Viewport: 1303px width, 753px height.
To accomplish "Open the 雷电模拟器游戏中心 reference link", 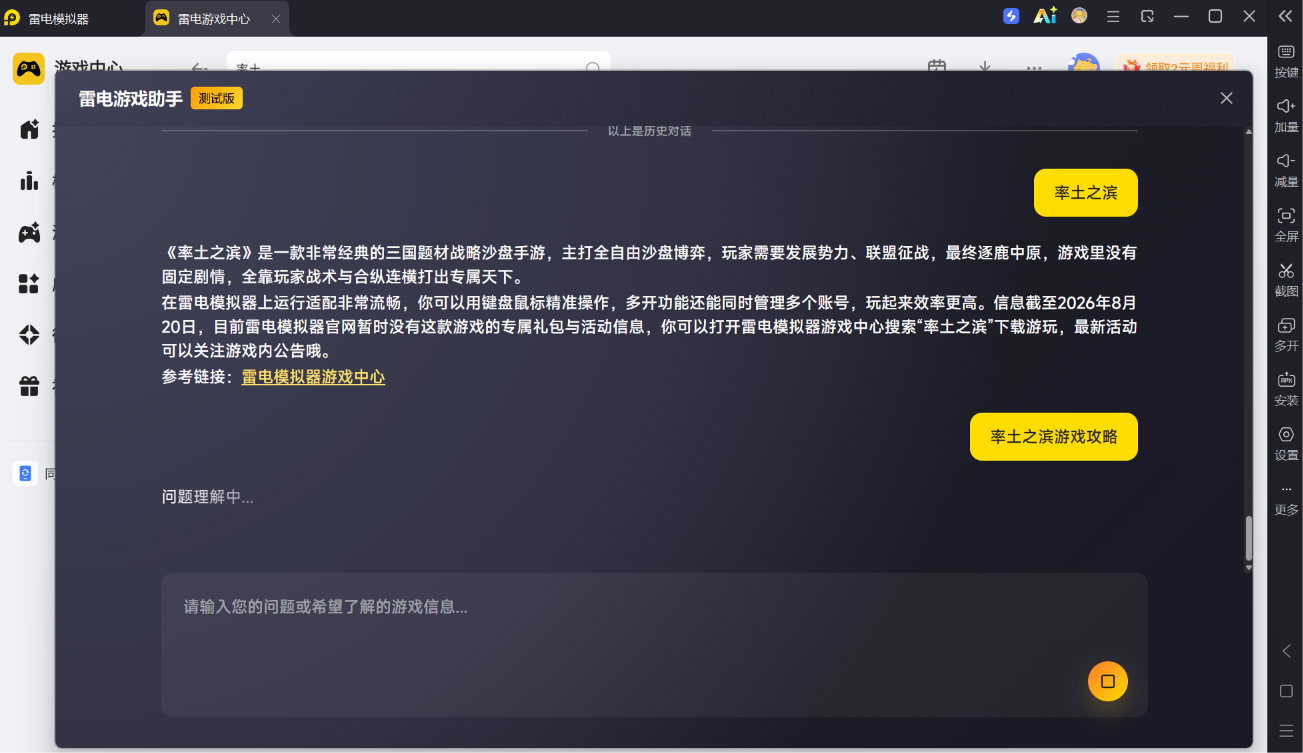I will click(313, 377).
